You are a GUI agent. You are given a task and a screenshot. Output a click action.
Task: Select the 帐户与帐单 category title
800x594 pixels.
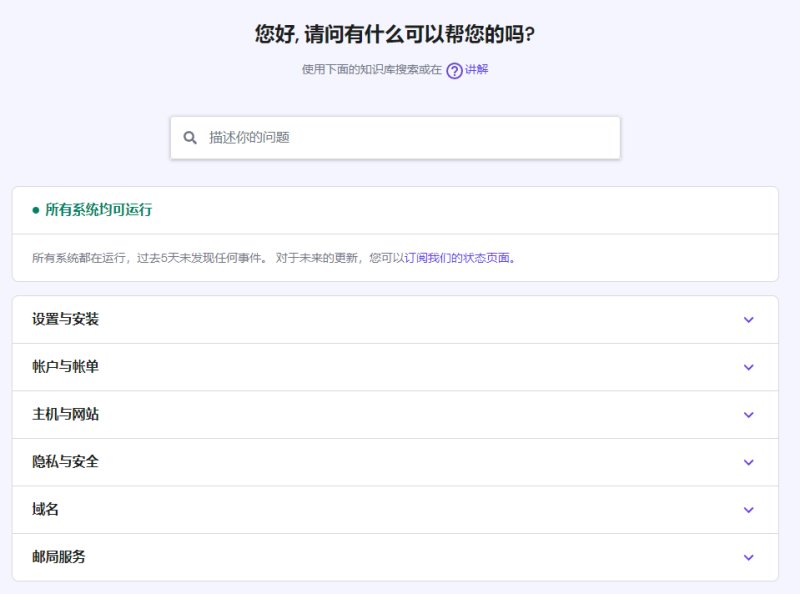pyautogui.click(x=65, y=367)
